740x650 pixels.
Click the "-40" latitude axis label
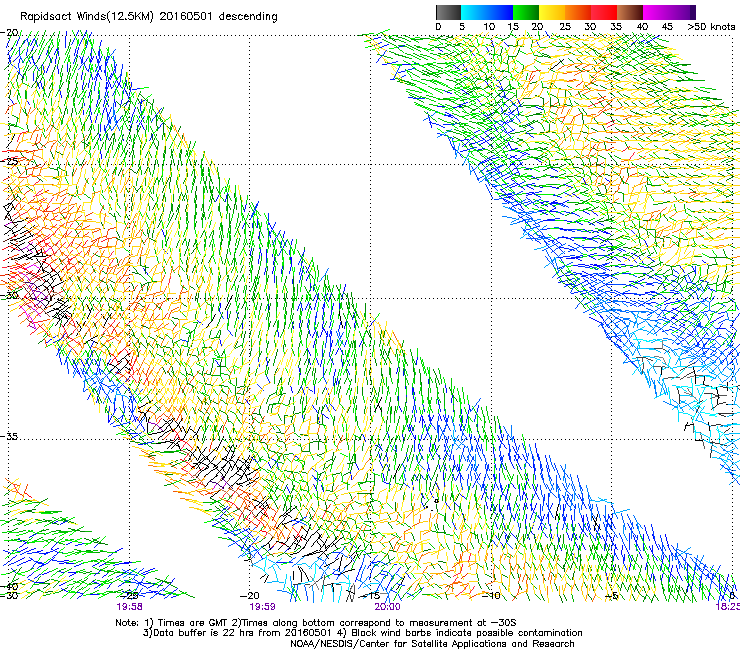9,586
